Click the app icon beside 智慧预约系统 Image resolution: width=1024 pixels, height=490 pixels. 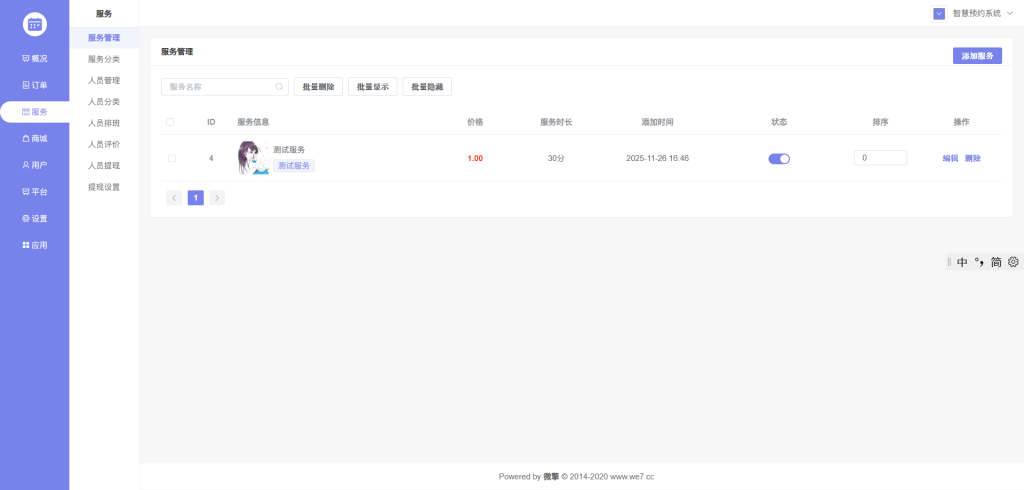(x=939, y=14)
